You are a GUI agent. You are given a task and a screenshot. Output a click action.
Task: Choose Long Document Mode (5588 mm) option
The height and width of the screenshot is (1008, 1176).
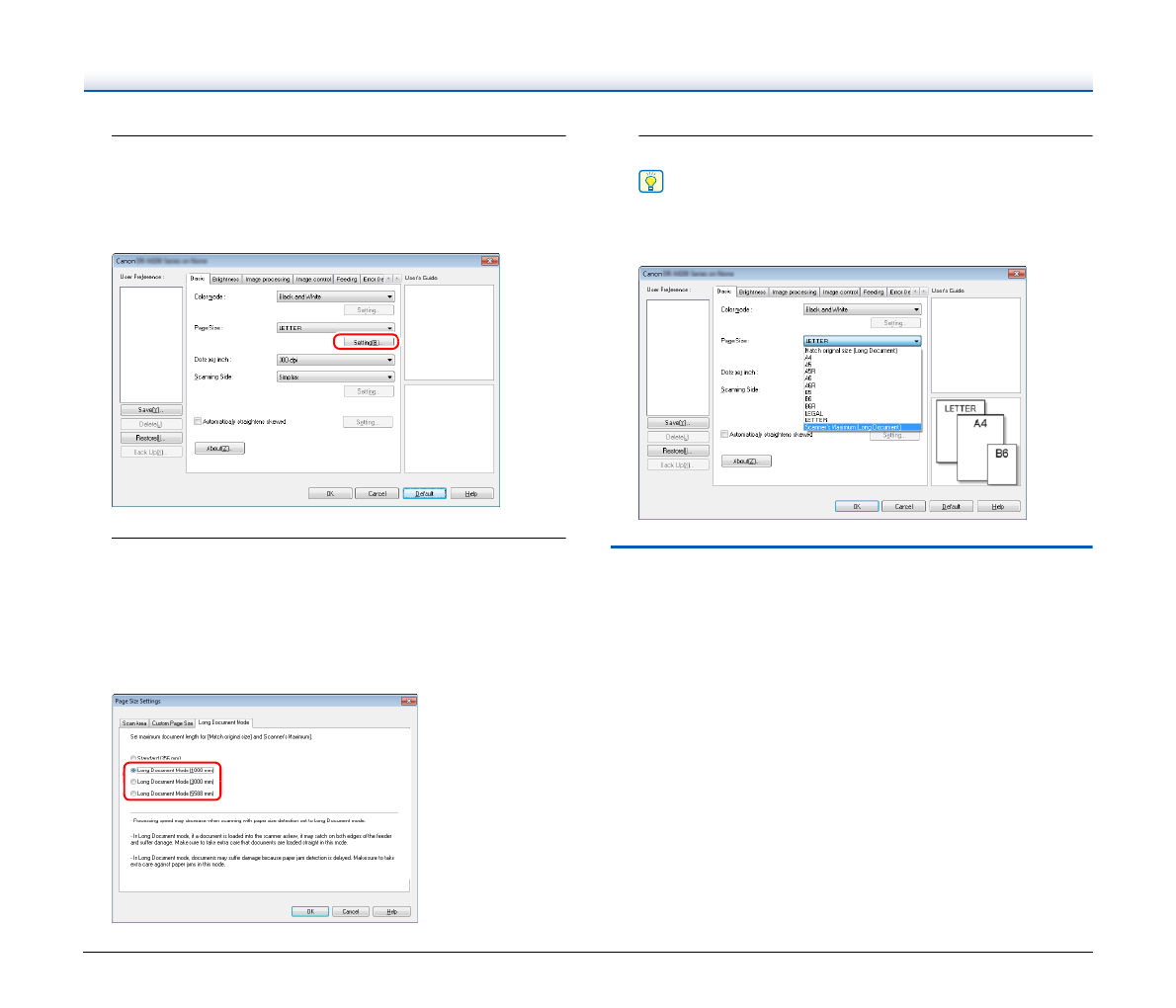[x=134, y=794]
